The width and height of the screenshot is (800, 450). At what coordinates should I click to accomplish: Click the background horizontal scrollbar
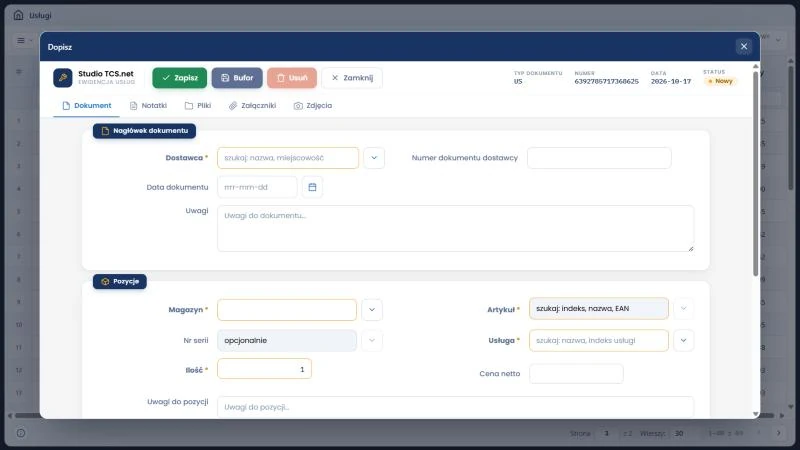click(393, 416)
